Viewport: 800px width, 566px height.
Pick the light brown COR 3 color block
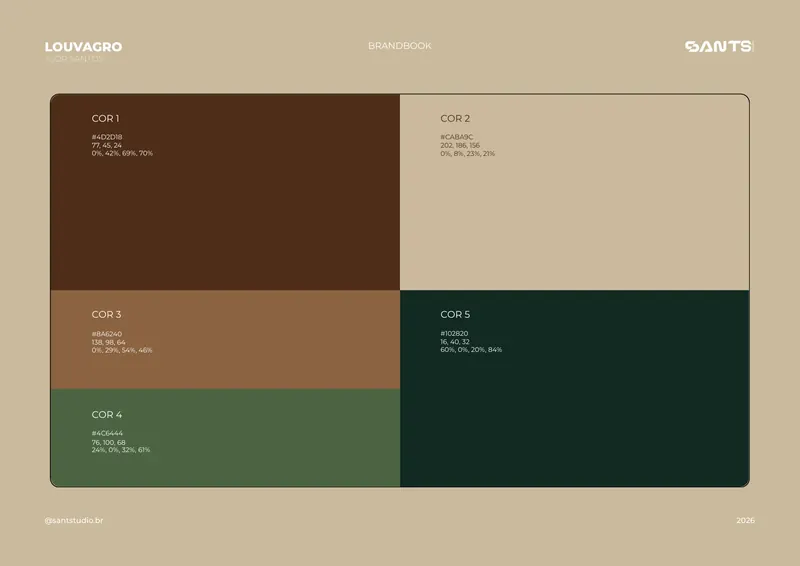pyautogui.click(x=225, y=339)
